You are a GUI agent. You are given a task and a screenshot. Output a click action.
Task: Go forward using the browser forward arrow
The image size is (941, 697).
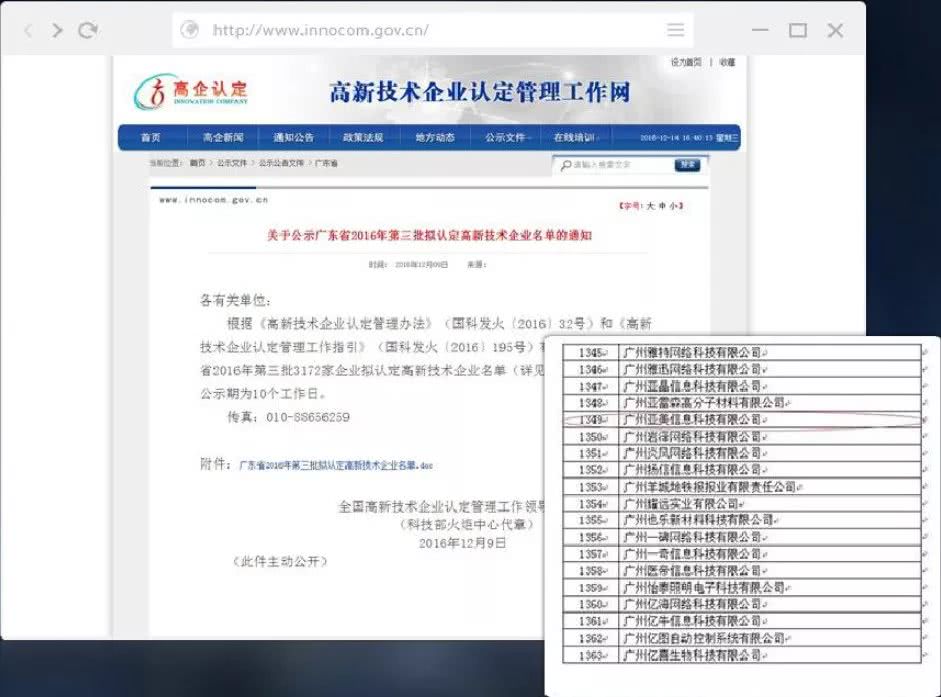(57, 31)
